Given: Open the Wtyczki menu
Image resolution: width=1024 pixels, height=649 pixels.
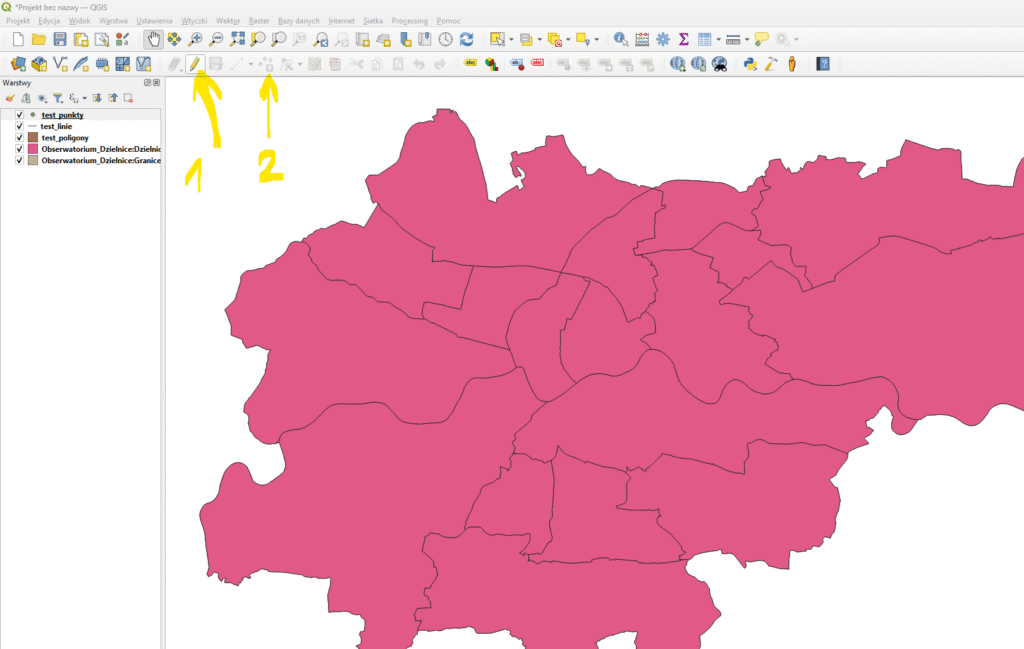Looking at the screenshot, I should [194, 20].
